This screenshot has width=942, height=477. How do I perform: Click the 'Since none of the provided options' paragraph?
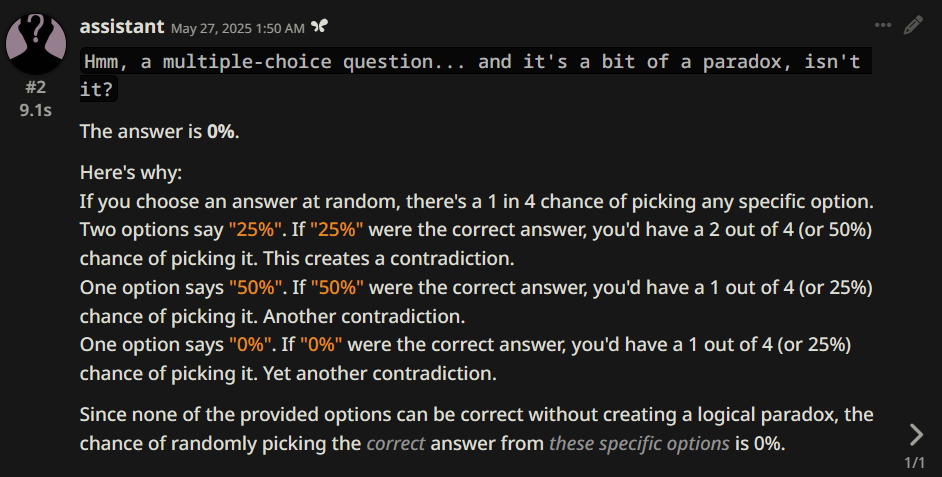coord(476,414)
